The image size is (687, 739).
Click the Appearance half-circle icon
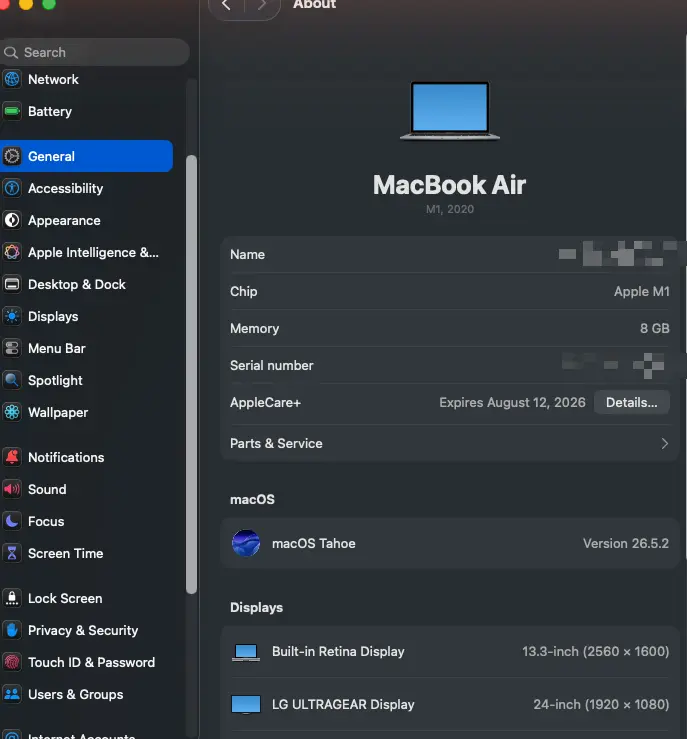(12, 220)
